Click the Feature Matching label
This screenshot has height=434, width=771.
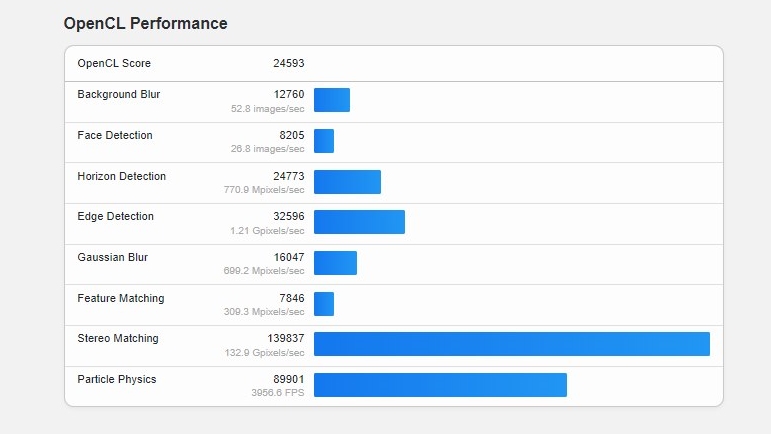pos(121,298)
